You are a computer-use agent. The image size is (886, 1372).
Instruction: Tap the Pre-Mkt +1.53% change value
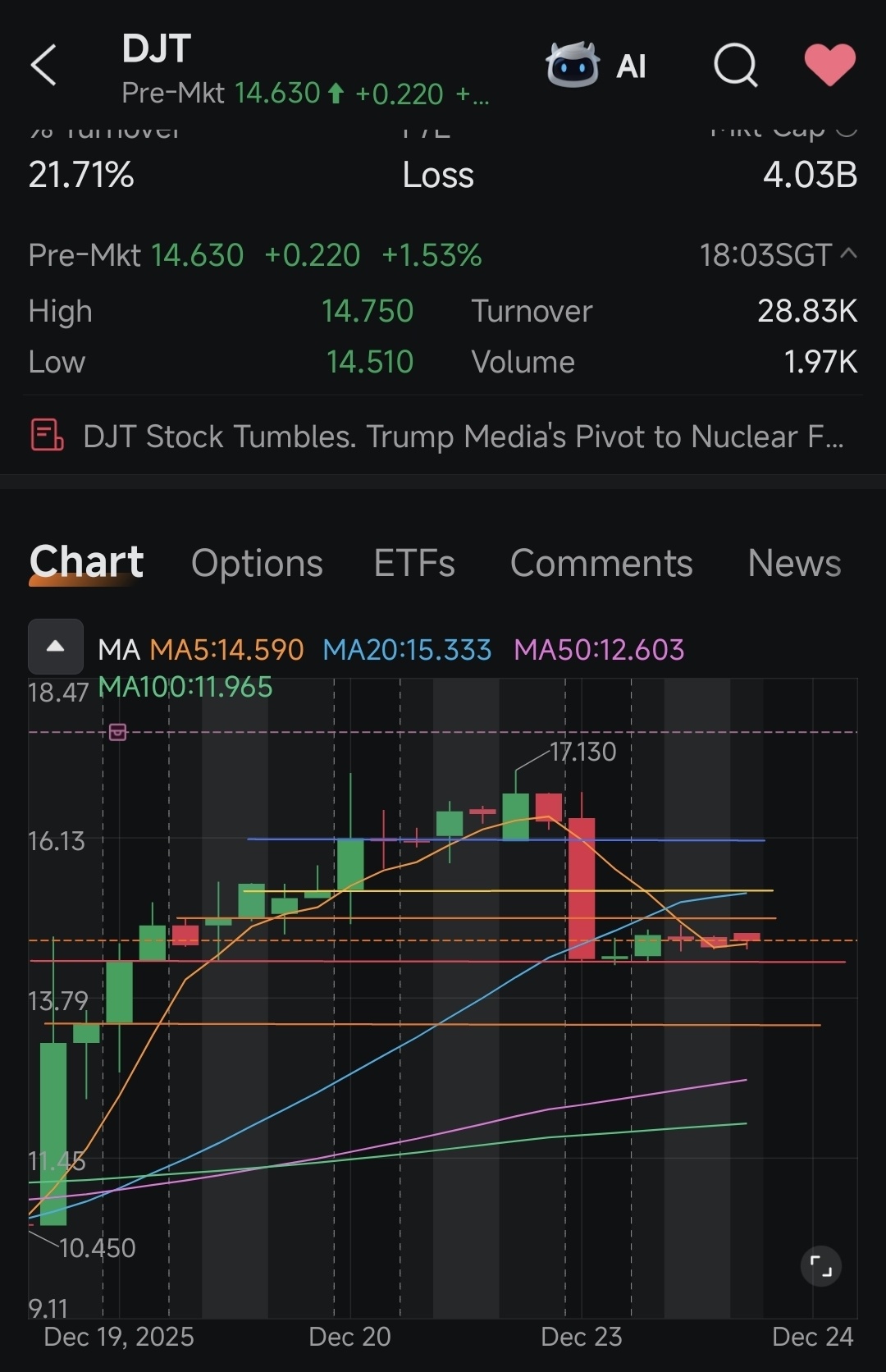pos(432,255)
